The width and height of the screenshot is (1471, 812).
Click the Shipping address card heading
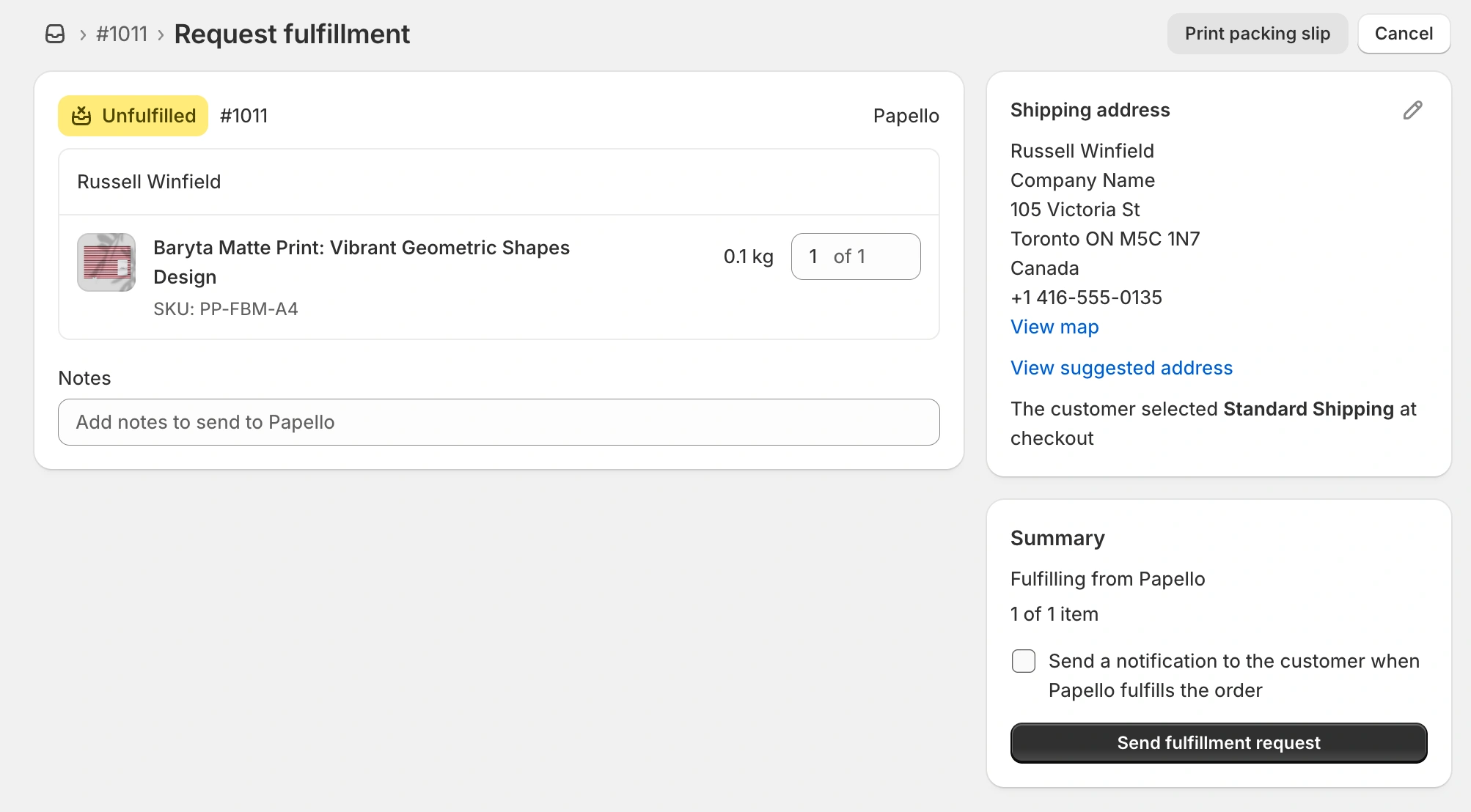tap(1090, 110)
